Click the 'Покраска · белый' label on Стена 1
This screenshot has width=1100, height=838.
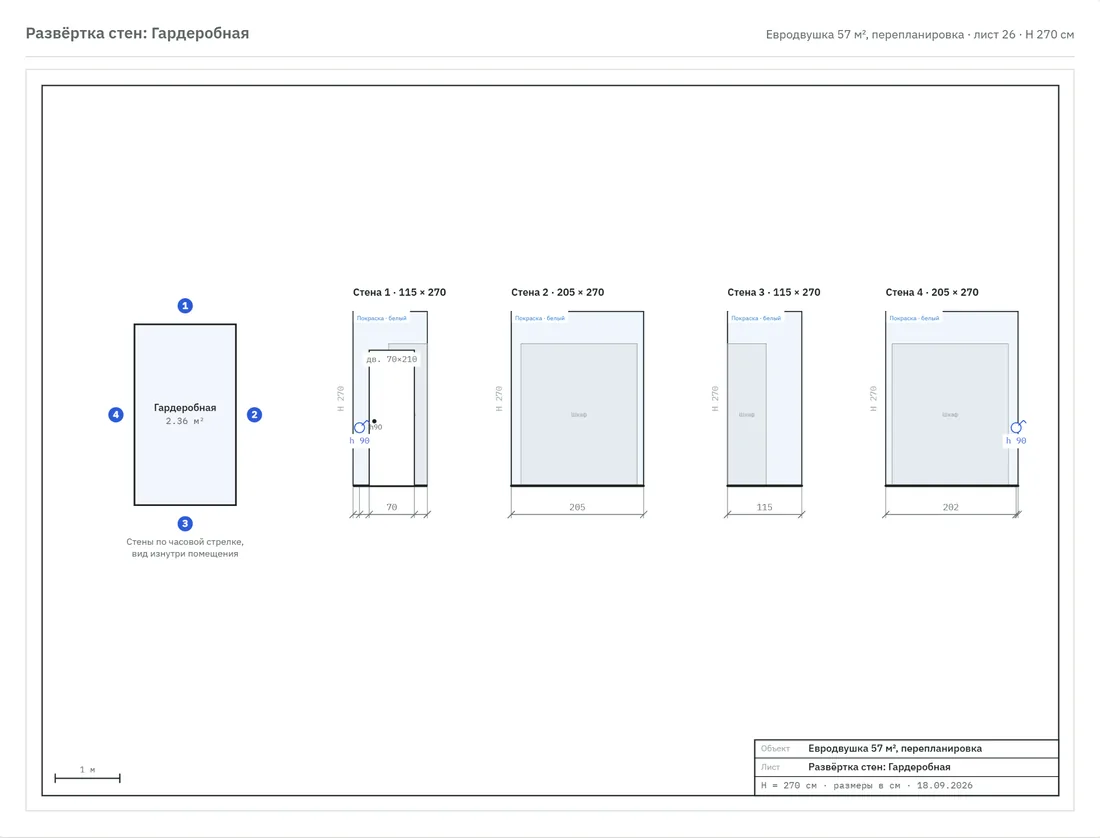pyautogui.click(x=382, y=318)
